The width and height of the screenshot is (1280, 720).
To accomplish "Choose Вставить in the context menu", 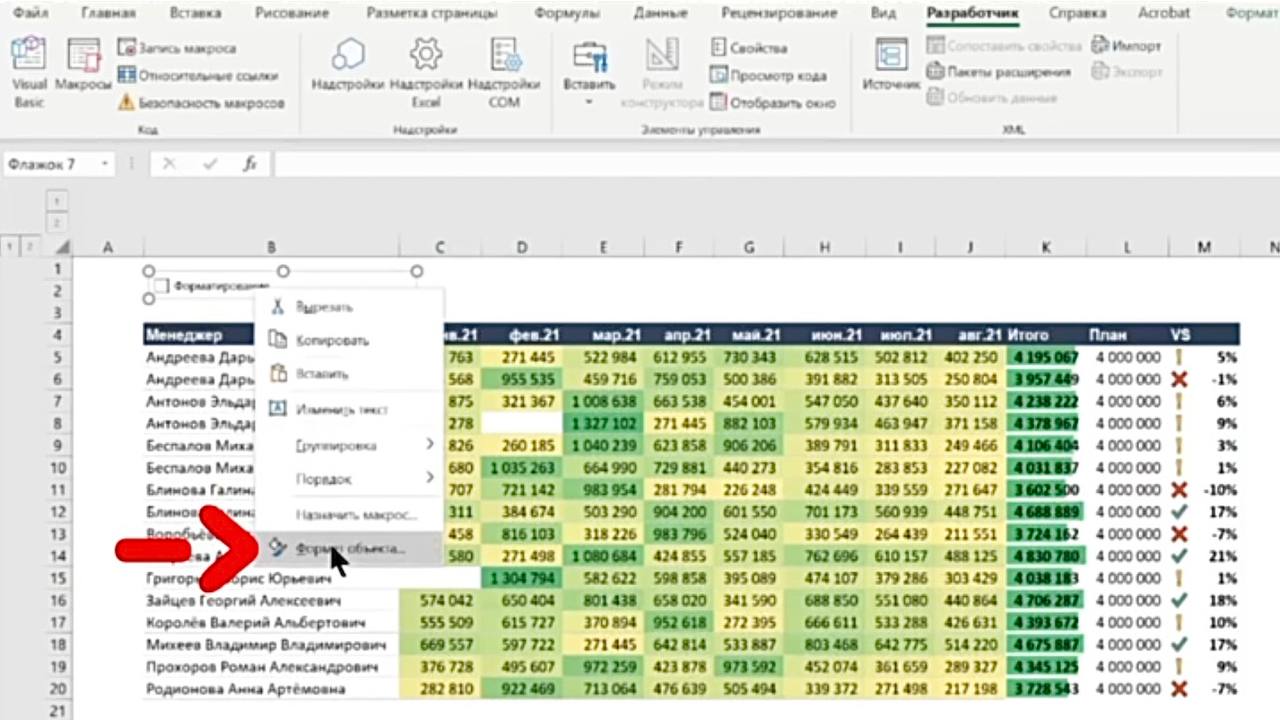I will coord(347,373).
